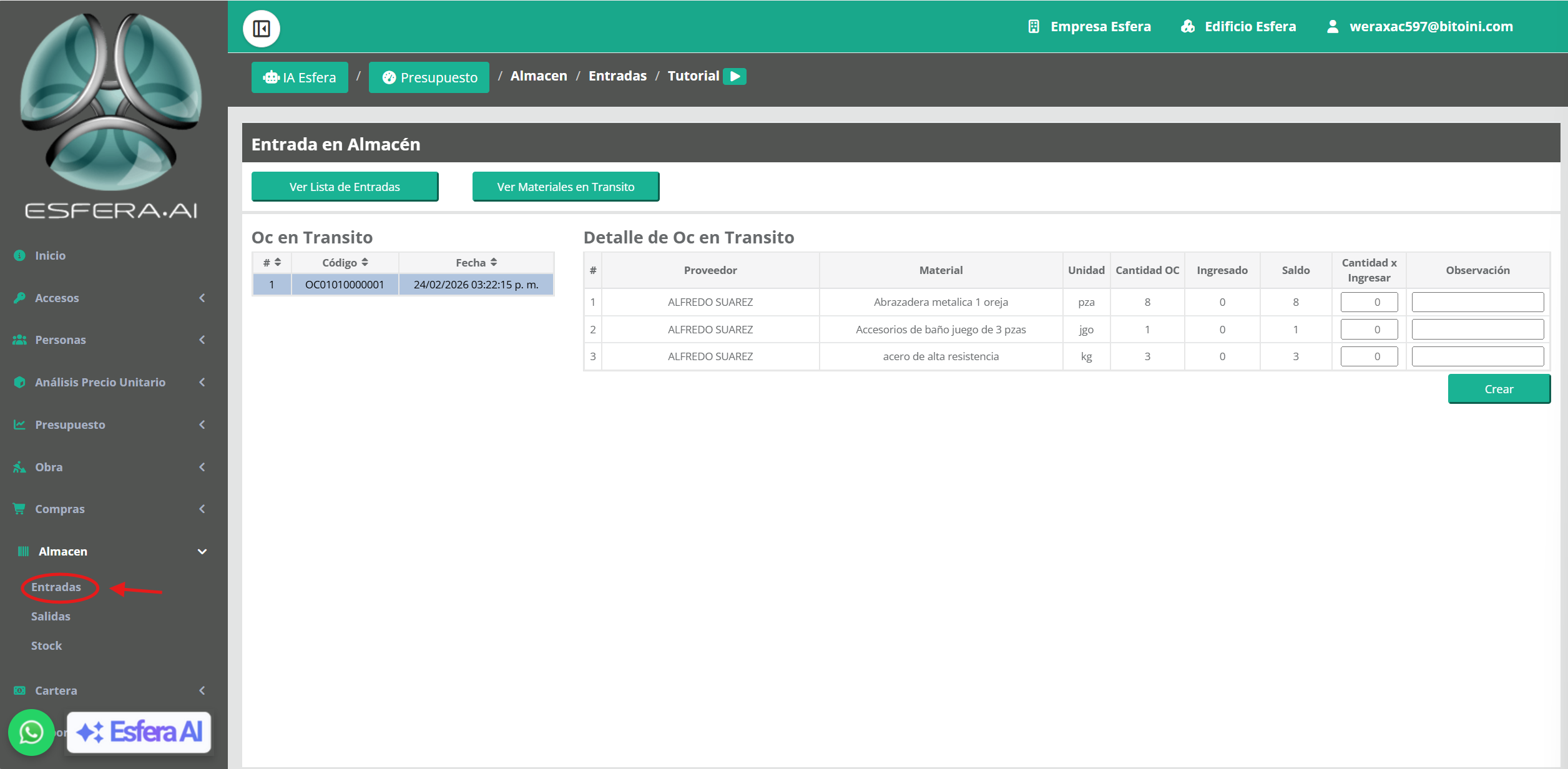Expand the Obra menu chevron
Image resolution: width=1568 pixels, height=769 pixels.
point(202,467)
